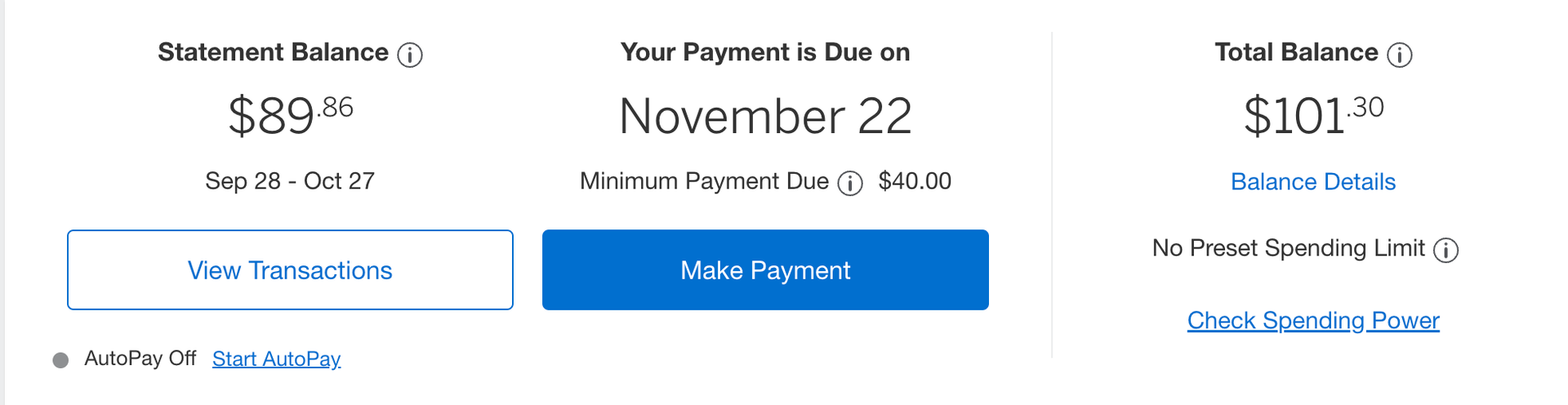Open View Transactions

click(290, 270)
